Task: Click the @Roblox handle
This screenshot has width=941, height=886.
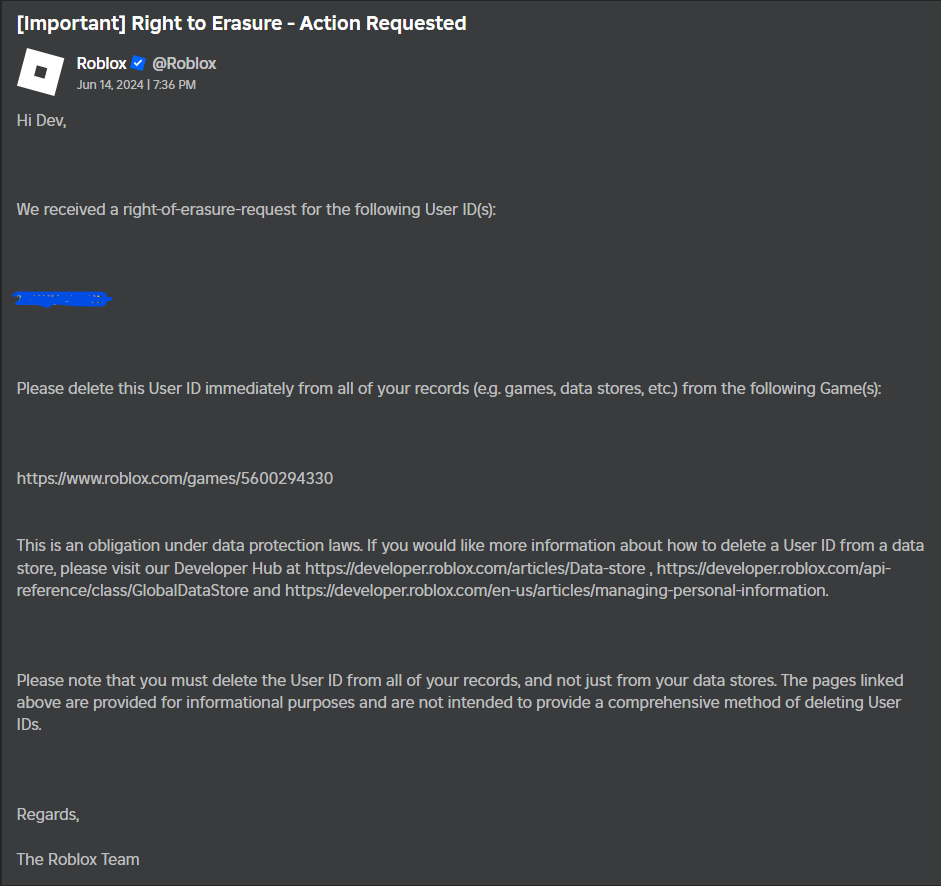Action: (x=184, y=63)
